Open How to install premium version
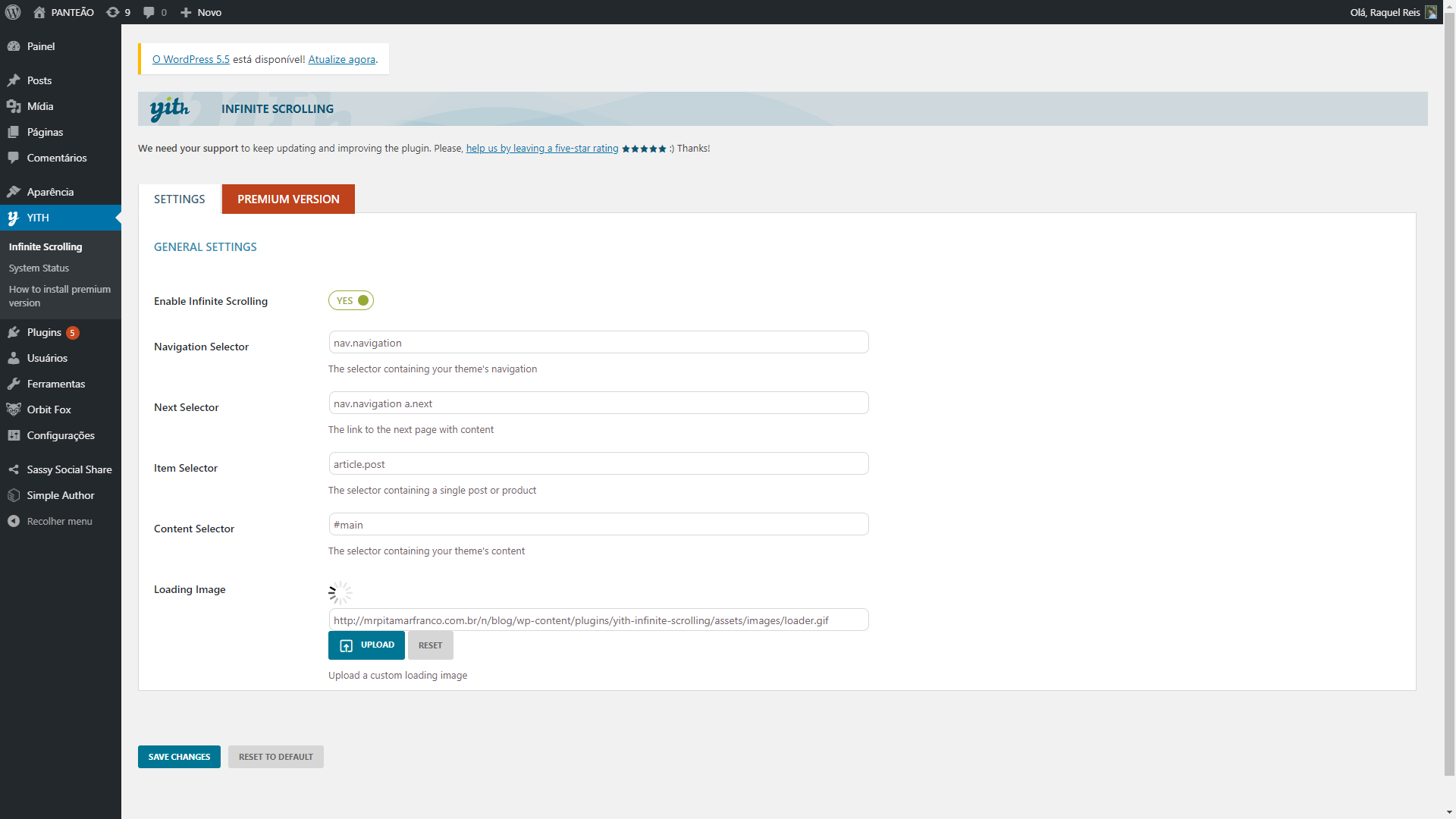This screenshot has width=1456, height=819. coord(60,296)
